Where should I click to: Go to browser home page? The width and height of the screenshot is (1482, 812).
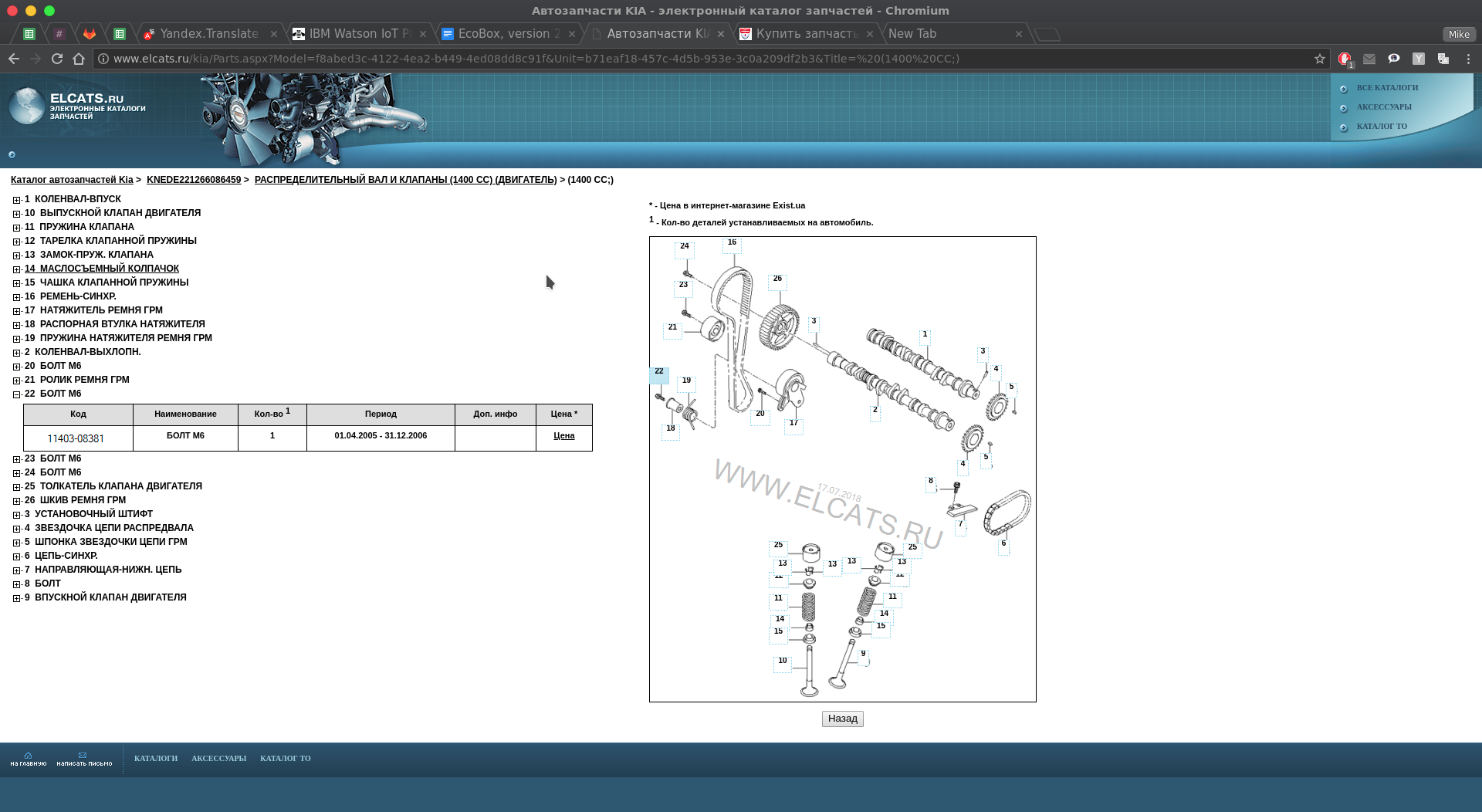79,59
